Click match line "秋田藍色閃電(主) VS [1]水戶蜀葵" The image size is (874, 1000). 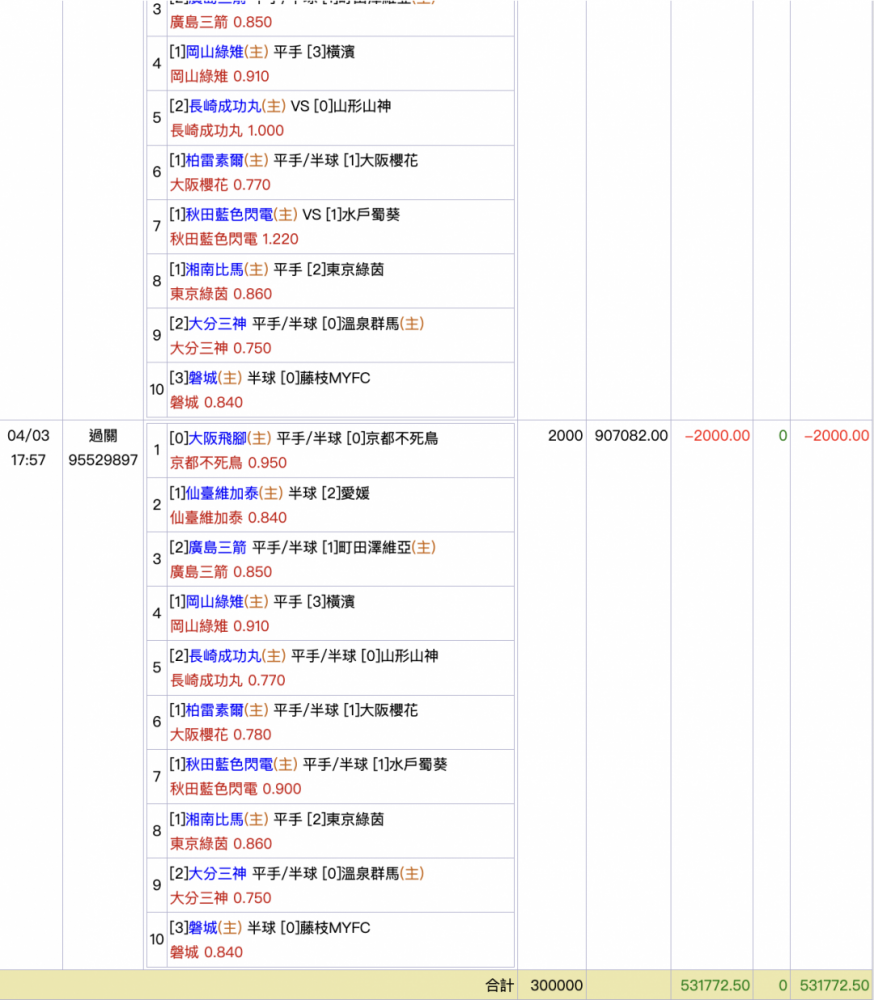(285, 215)
